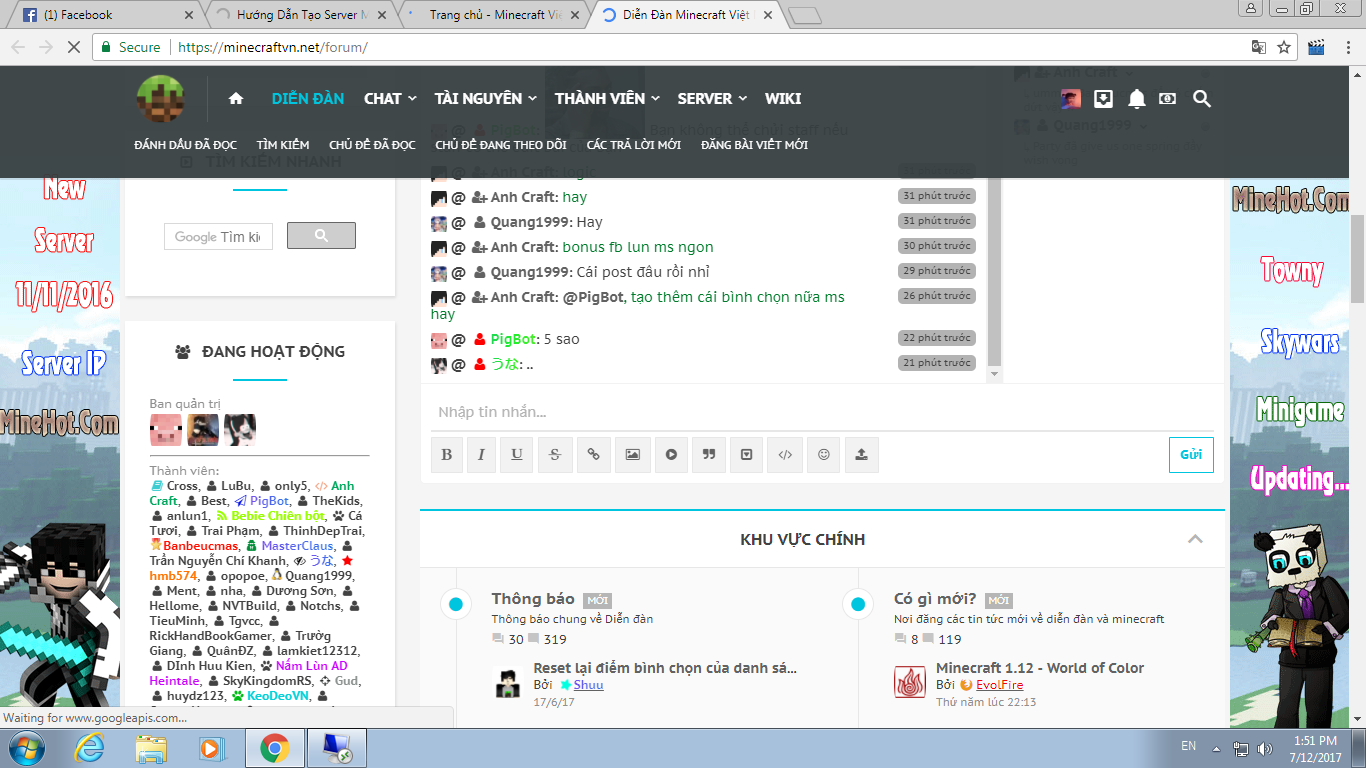This screenshot has width=1366, height=768.
Task: Switch to Trang chủ - Minecraft tab
Action: [494, 15]
